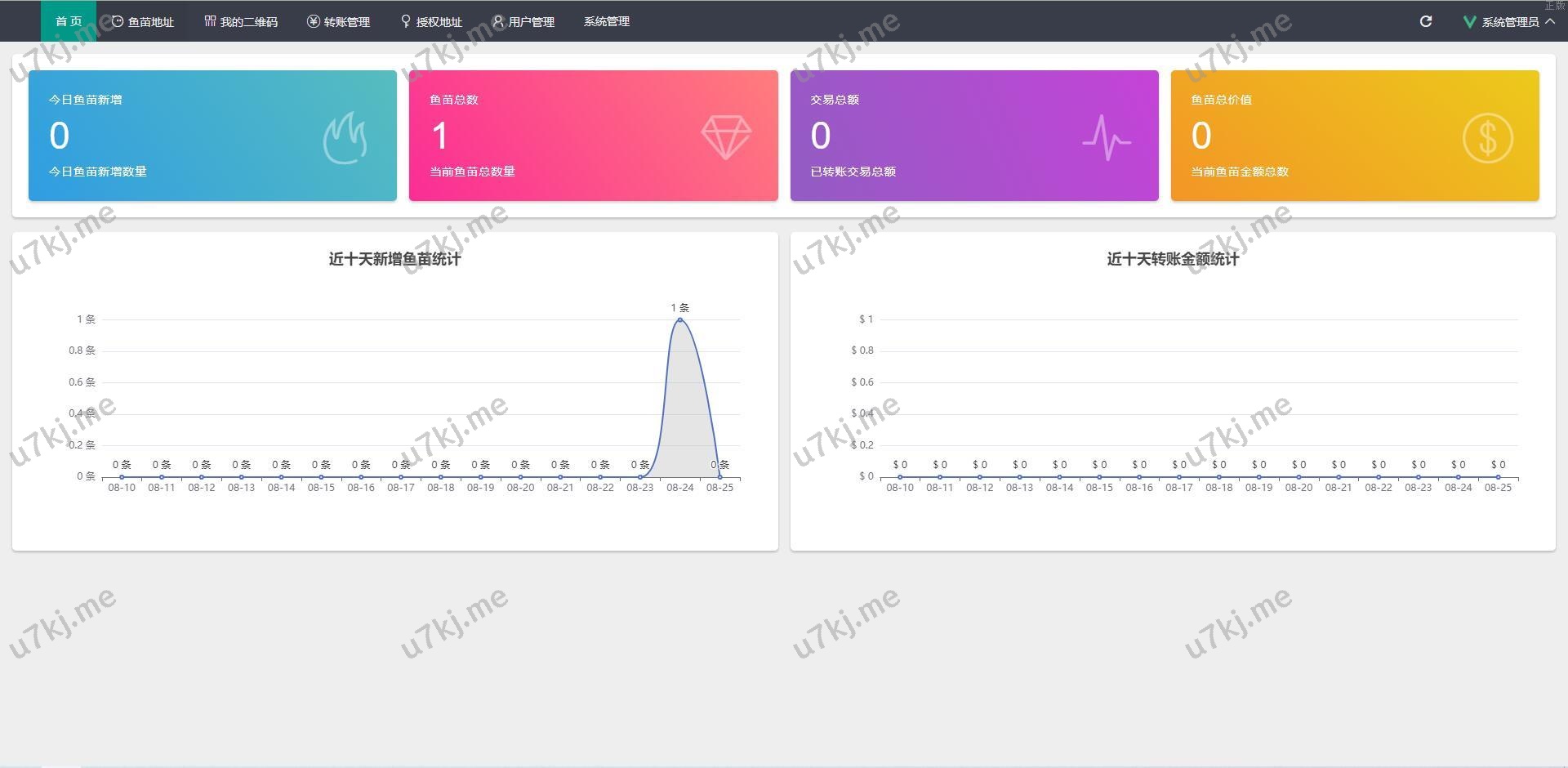
Task: Click the pulse icon on purple card
Action: click(x=1106, y=137)
